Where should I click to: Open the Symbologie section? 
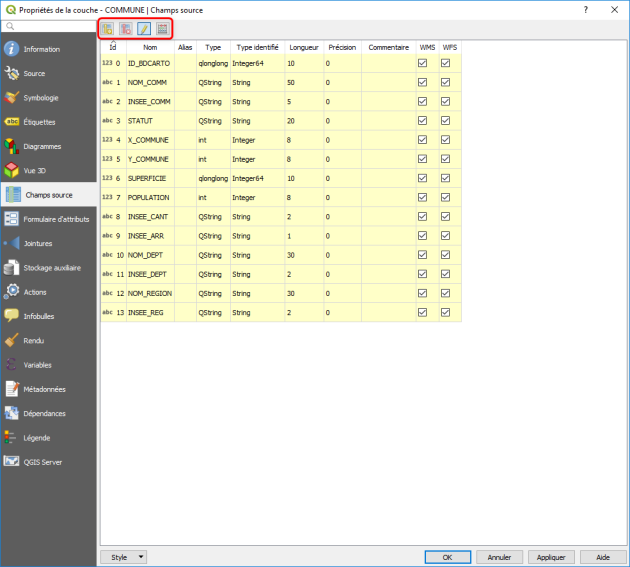pyautogui.click(x=41, y=98)
